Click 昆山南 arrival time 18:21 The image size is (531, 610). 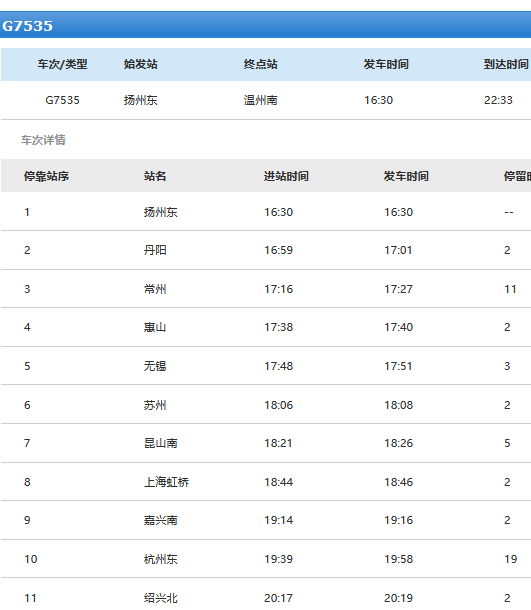(279, 443)
